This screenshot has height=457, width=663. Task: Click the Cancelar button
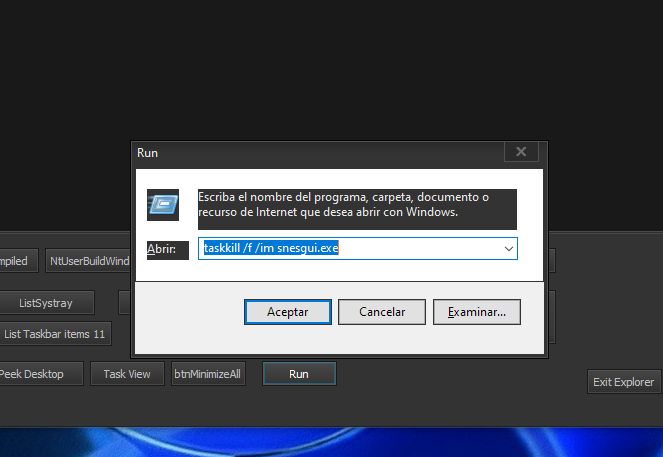click(x=382, y=312)
